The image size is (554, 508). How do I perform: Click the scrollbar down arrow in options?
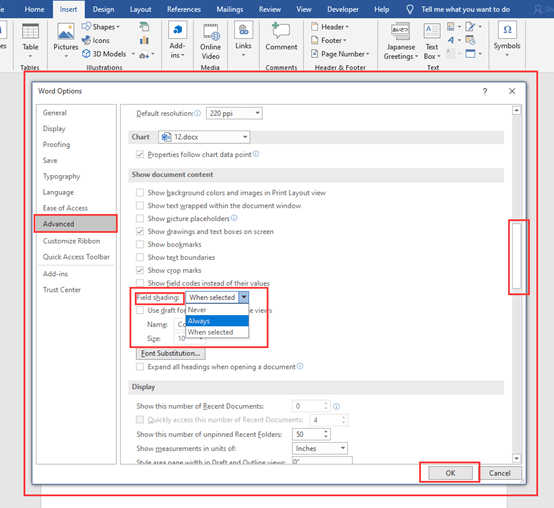click(x=517, y=458)
